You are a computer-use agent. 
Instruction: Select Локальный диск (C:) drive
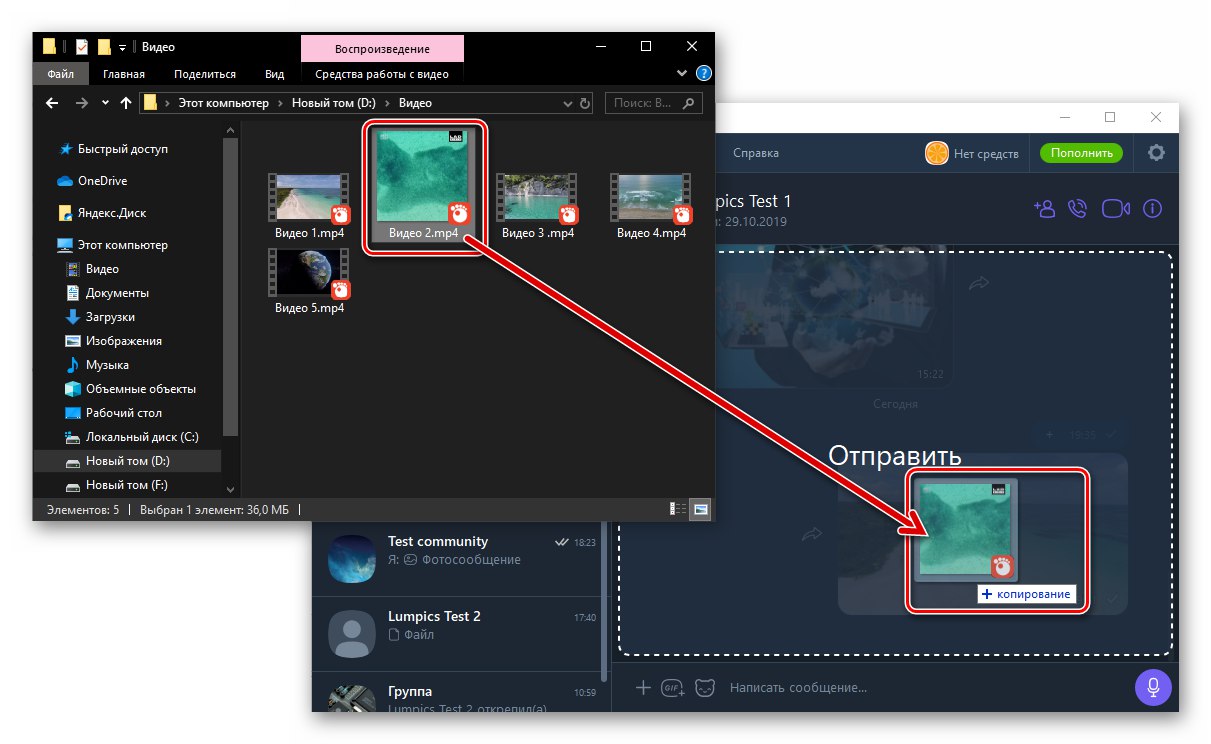[142, 437]
